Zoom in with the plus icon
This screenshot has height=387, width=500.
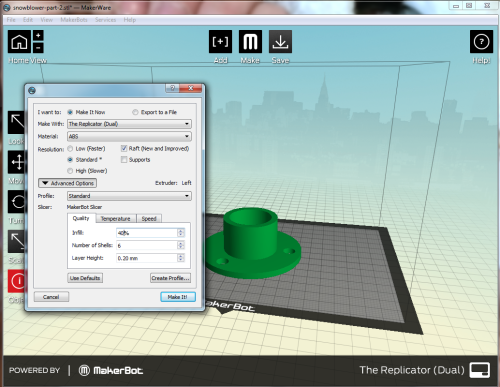[38, 35]
